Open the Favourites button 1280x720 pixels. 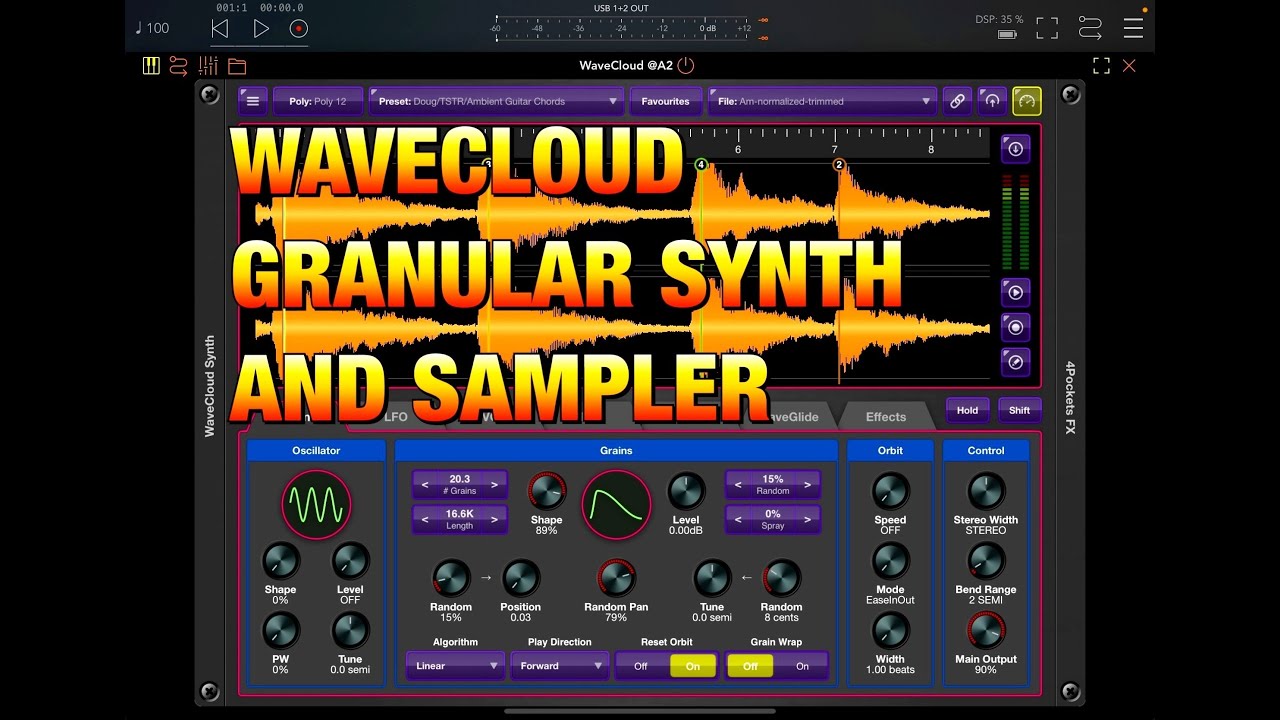(665, 101)
